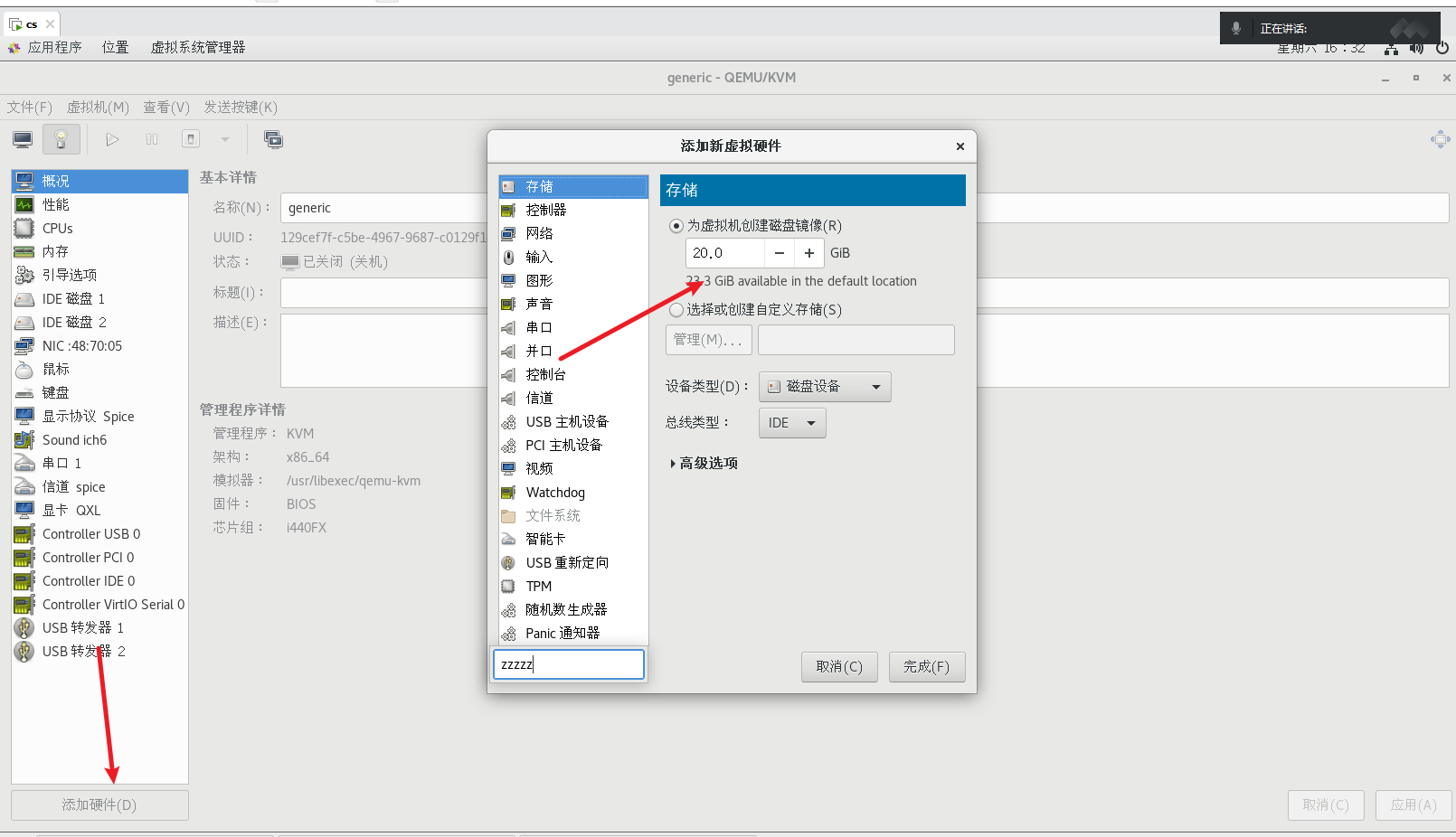This screenshot has width=1456, height=837.
Task: Select 为虚拟机创建磁盘镜像 radio button
Action: (x=676, y=226)
